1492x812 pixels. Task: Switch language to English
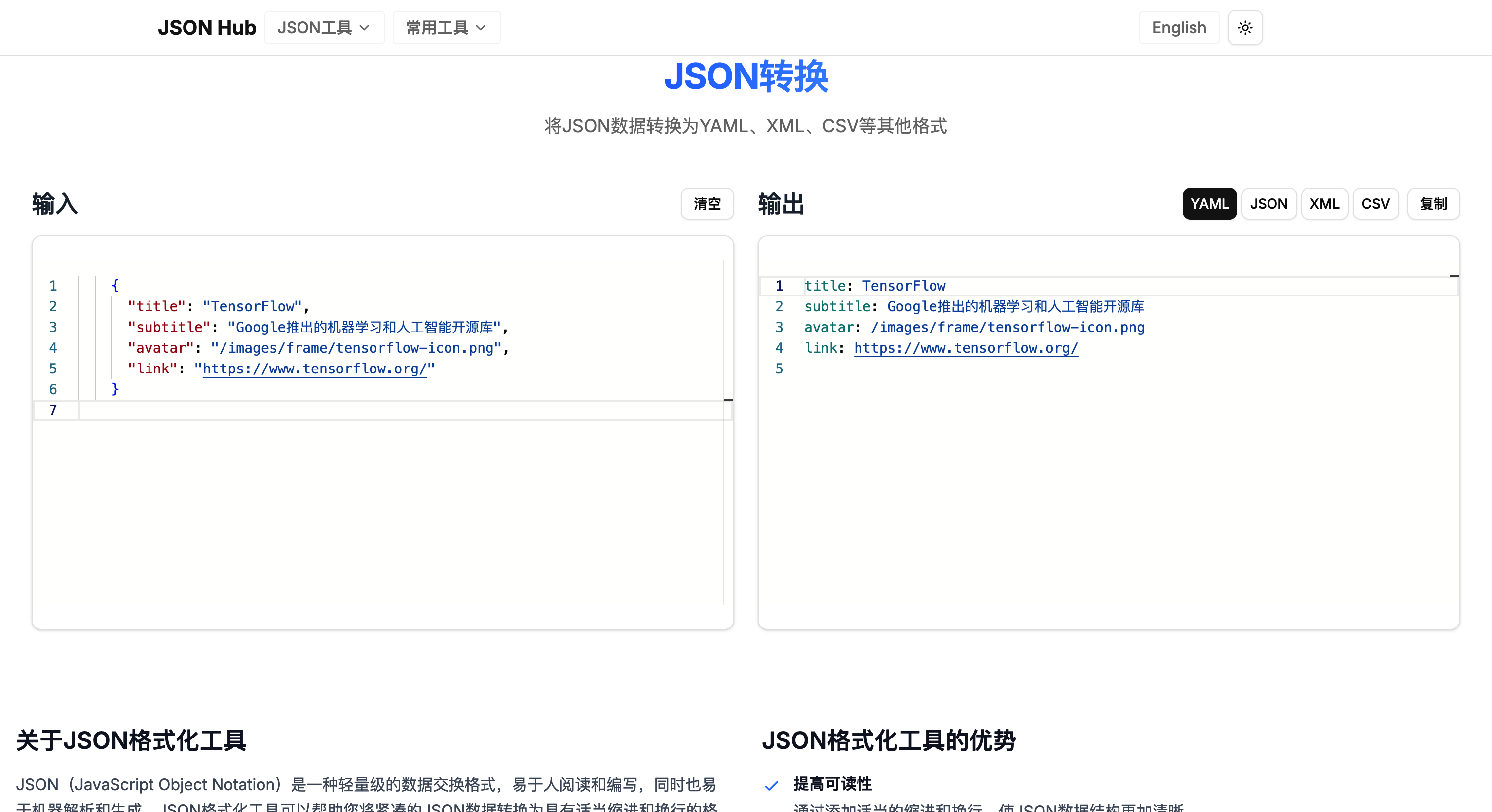tap(1178, 28)
